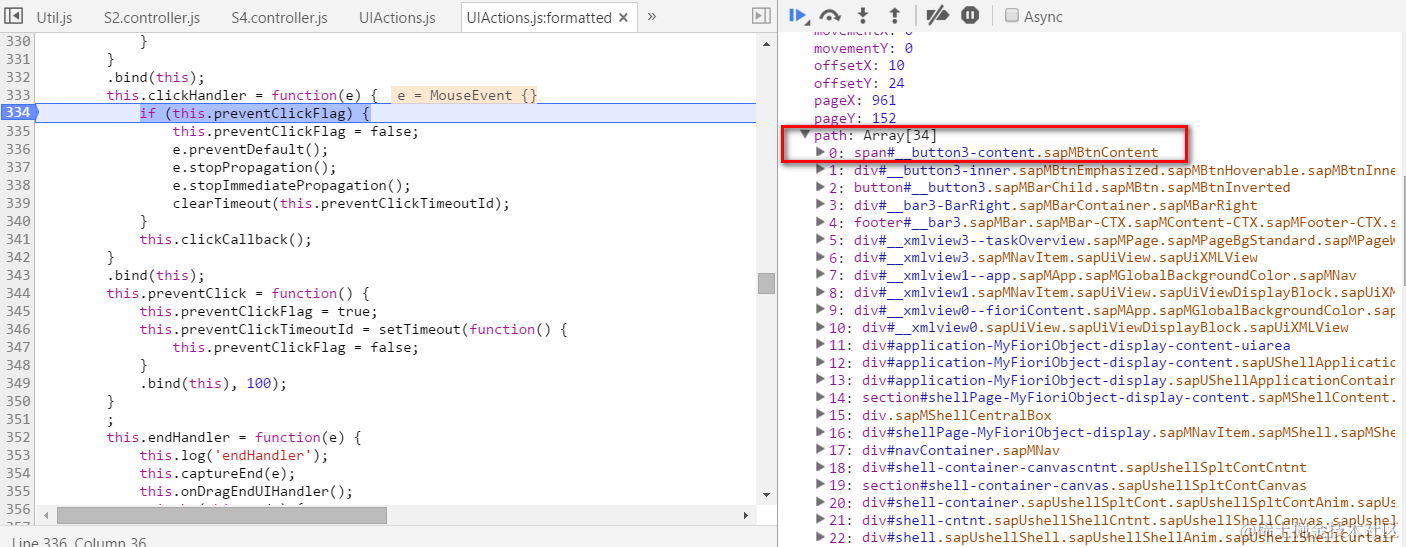1406x547 pixels.
Task: Expand path item 6 div#__xmlview3
Action: pos(821,258)
